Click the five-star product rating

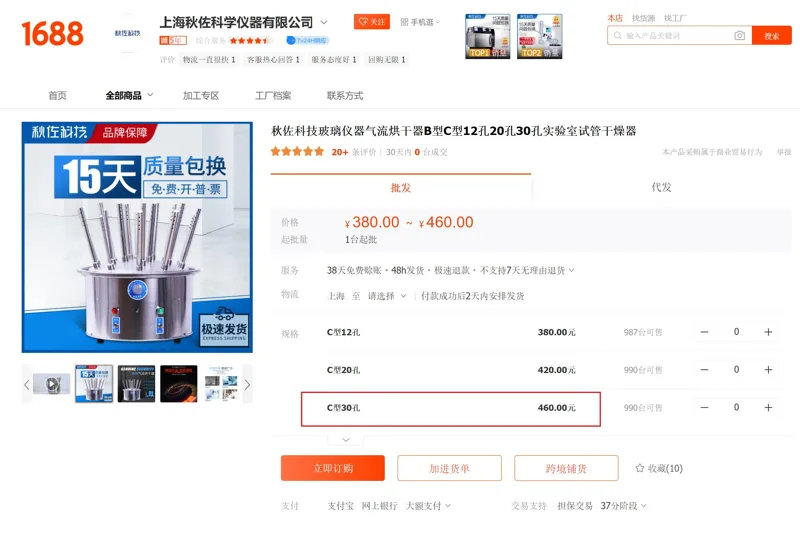click(297, 151)
